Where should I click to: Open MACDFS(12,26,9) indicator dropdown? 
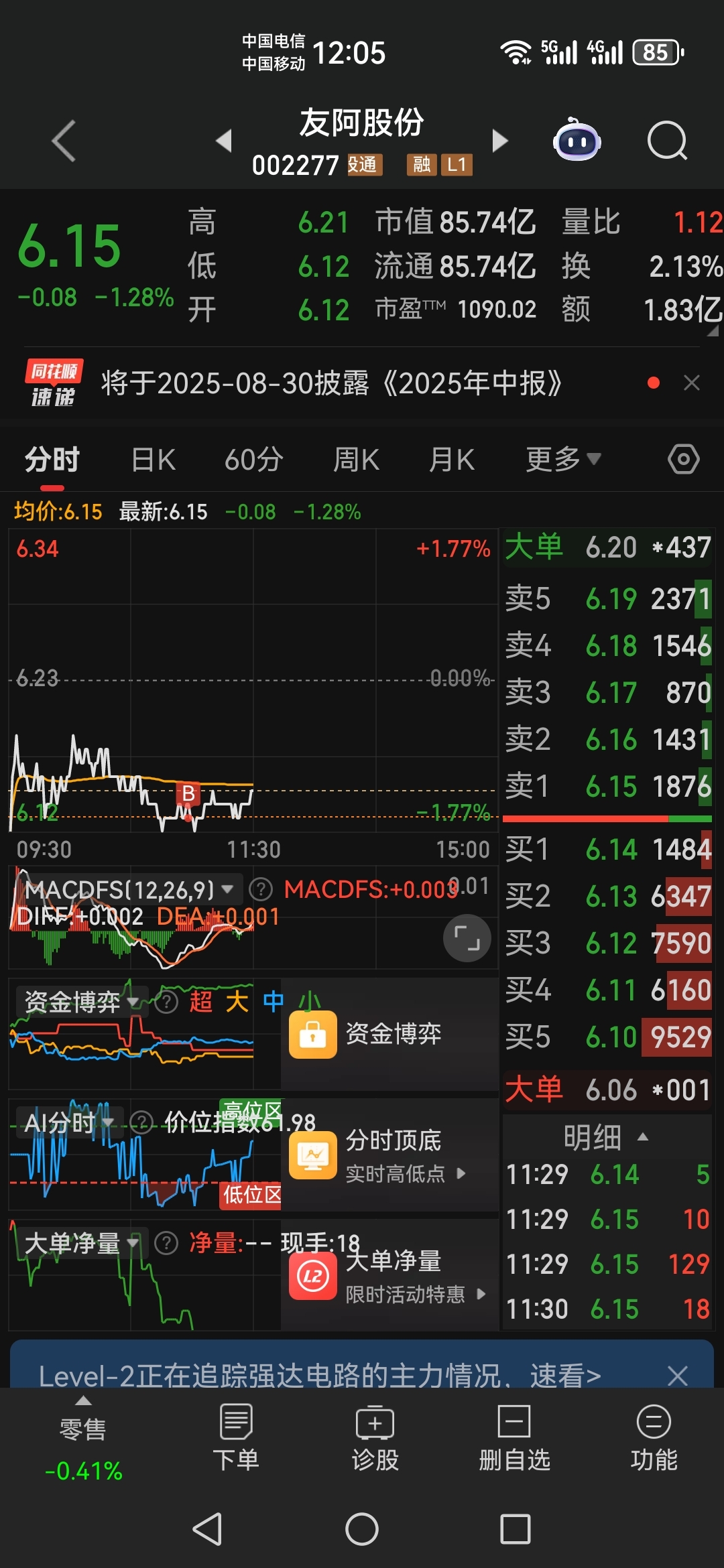[129, 889]
